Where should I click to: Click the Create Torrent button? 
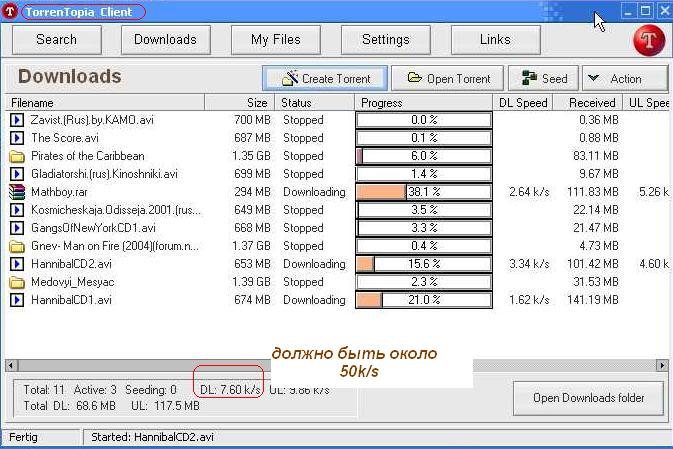pyautogui.click(x=325, y=78)
